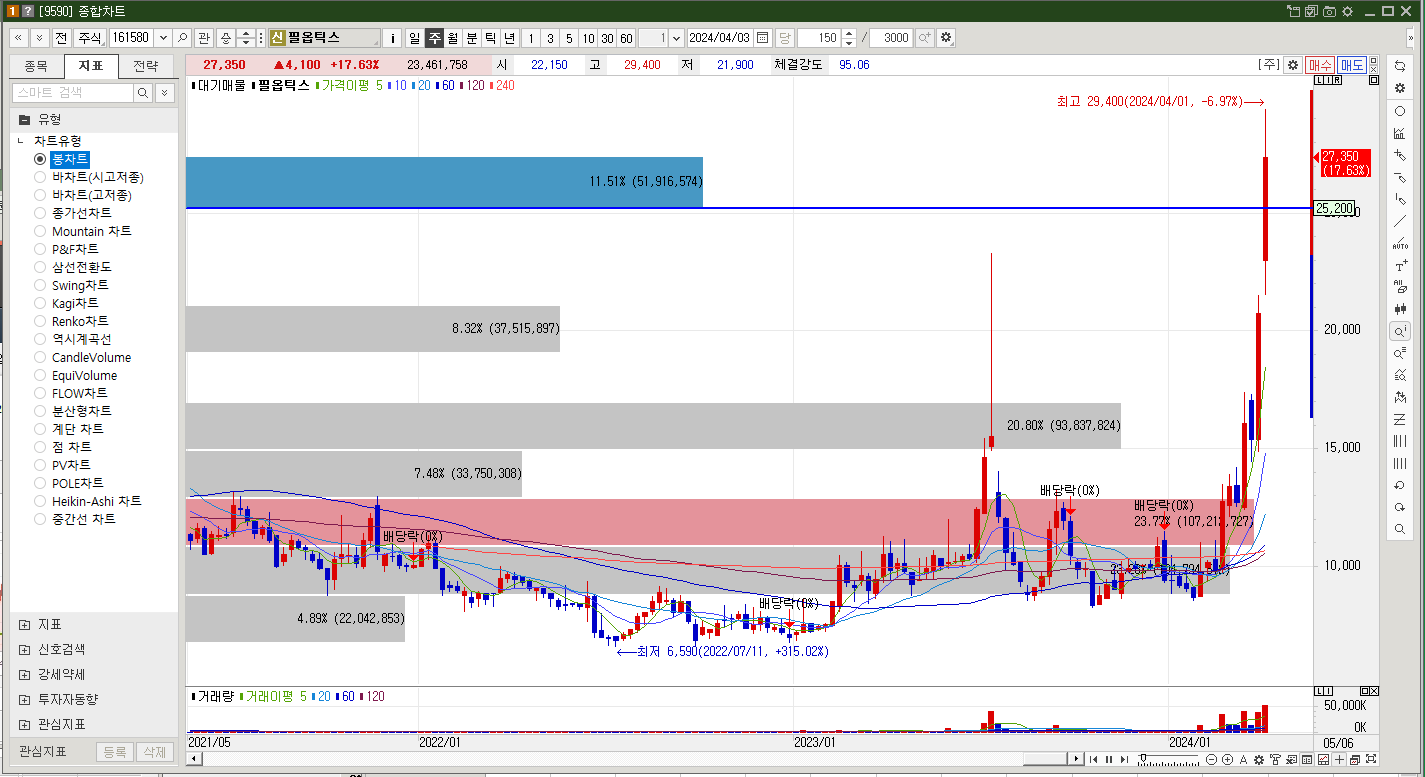
Task: Zoom in chart with plus circle
Action: 1228,760
